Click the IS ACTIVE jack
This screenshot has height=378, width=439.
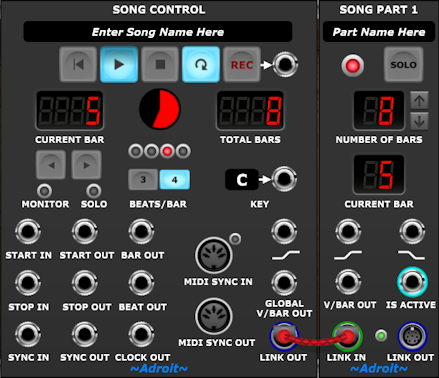click(x=412, y=282)
